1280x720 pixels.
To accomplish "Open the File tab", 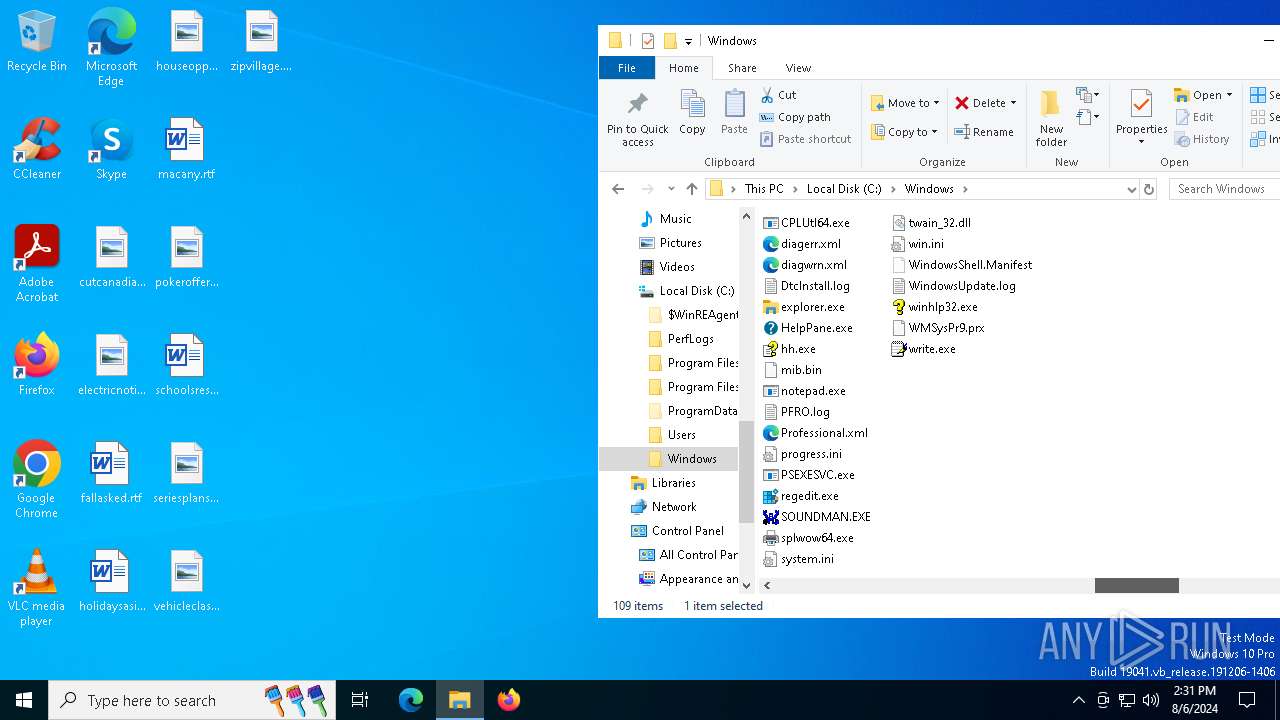I will tap(626, 68).
